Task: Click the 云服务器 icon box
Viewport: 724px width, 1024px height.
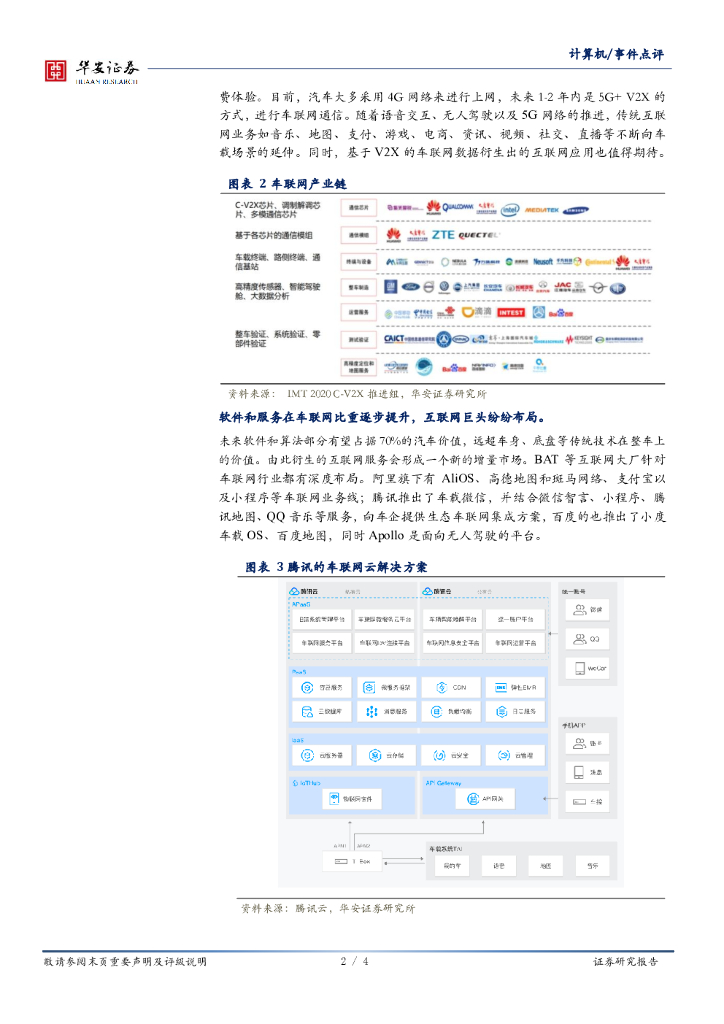Action: [x=323, y=755]
